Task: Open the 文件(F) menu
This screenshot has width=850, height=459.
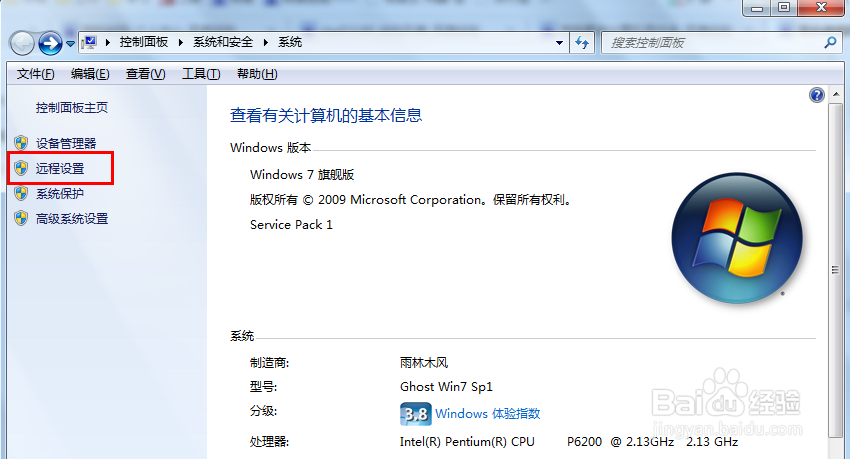Action: click(36, 74)
